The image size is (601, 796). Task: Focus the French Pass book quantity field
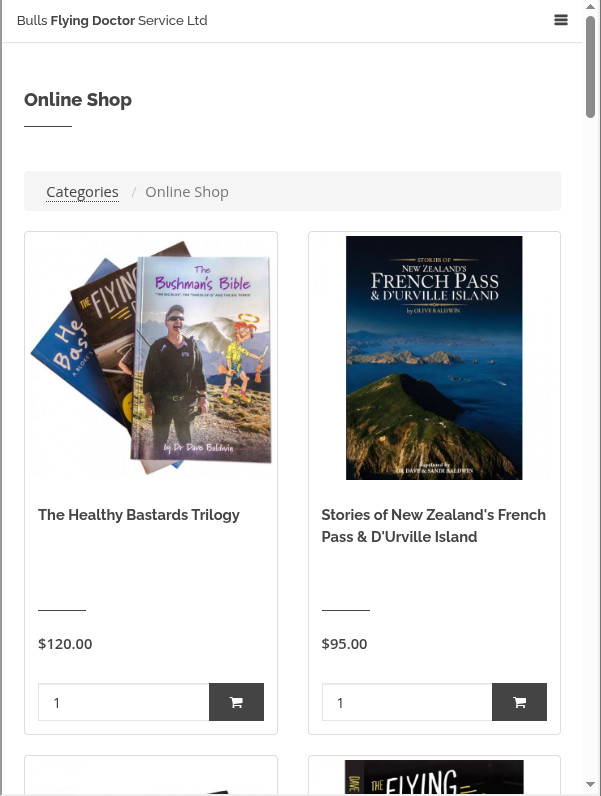click(x=407, y=702)
